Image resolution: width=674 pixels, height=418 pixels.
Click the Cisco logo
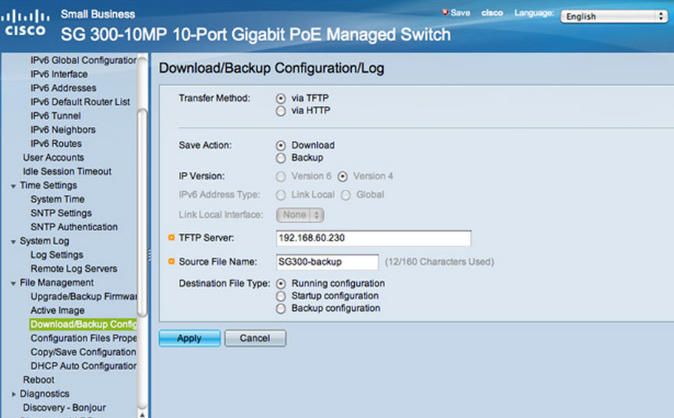tap(25, 23)
